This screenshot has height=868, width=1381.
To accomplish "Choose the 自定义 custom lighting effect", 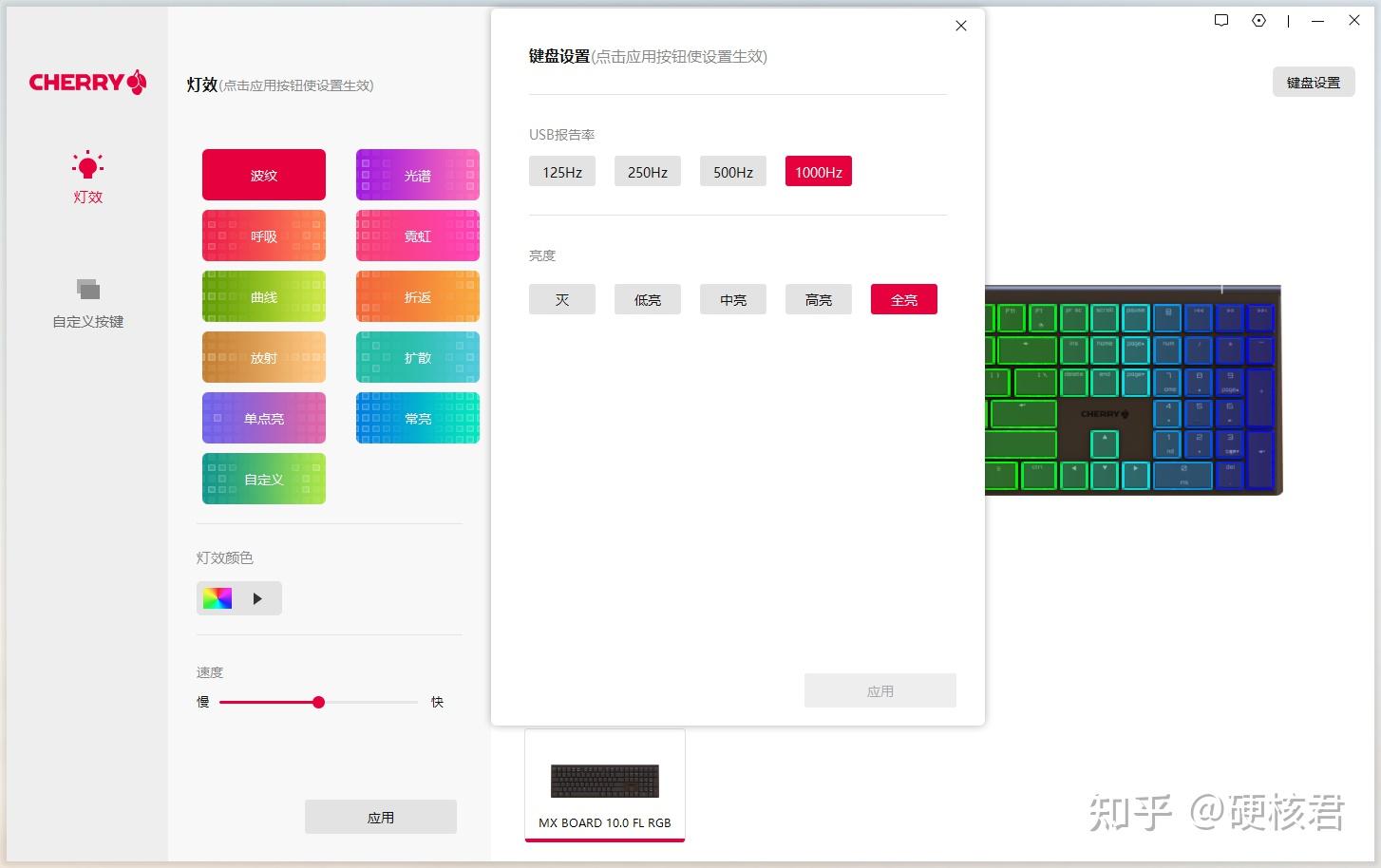I will 263,479.
